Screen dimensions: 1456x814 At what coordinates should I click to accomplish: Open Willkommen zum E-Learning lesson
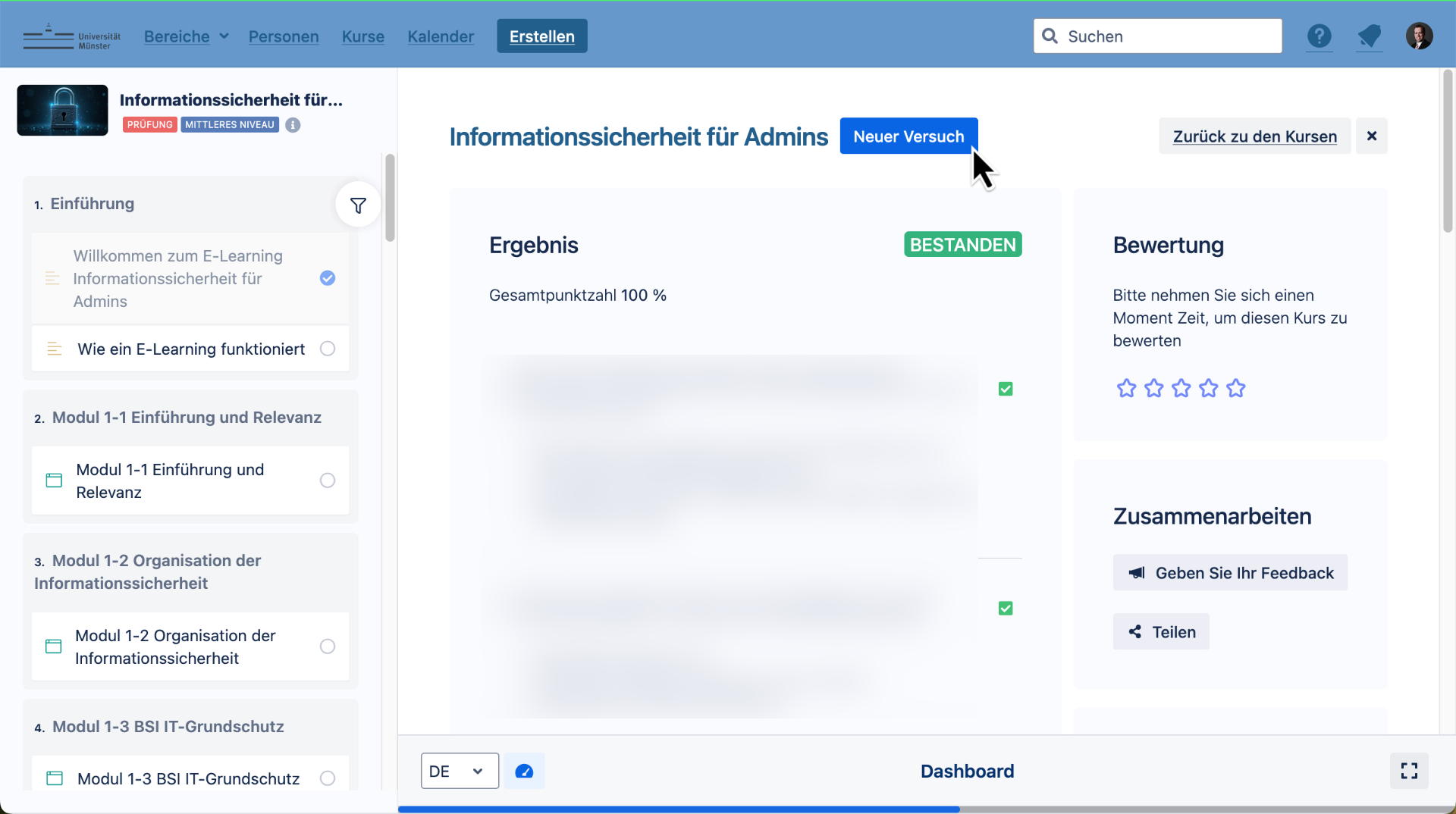[x=190, y=279]
